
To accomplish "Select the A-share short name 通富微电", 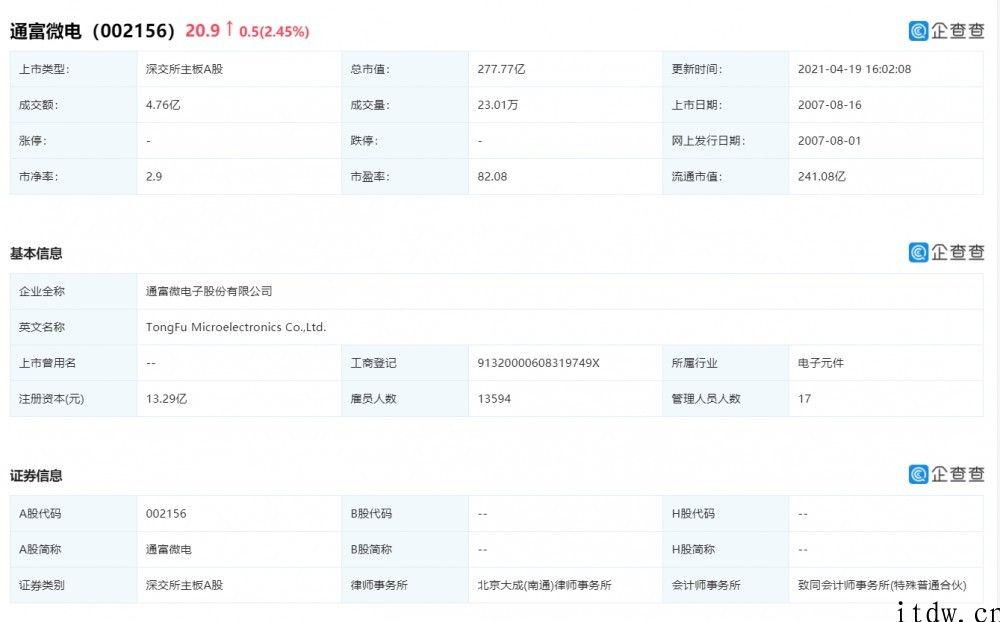I will point(168,549).
